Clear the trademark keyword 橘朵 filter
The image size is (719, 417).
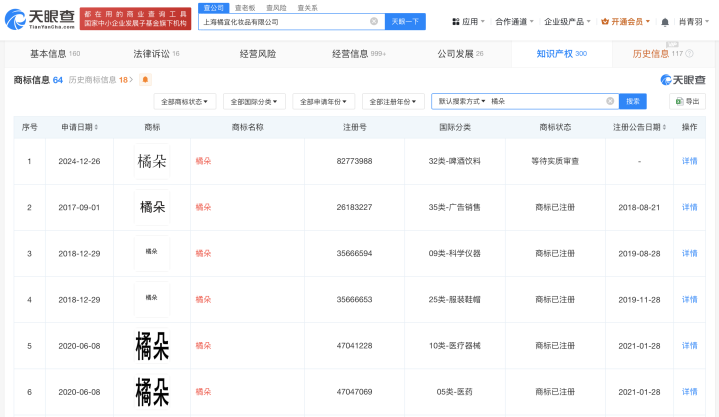610,101
